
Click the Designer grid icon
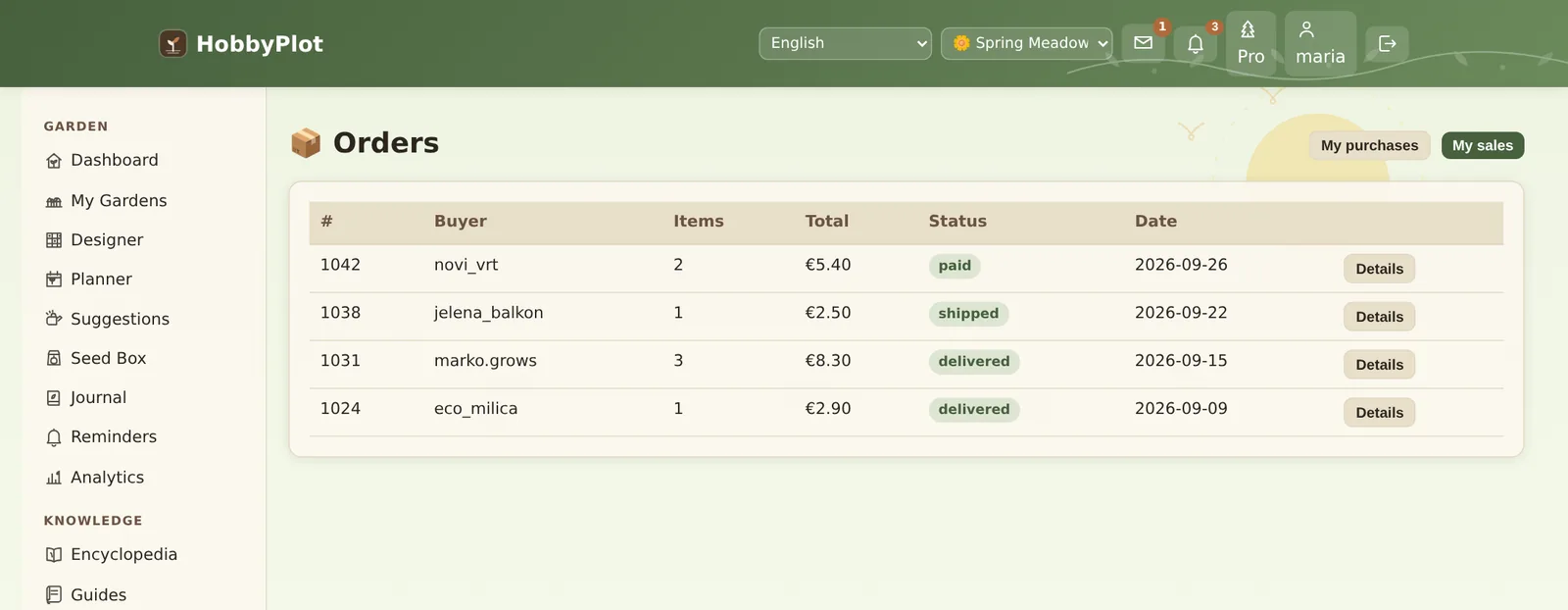54,240
